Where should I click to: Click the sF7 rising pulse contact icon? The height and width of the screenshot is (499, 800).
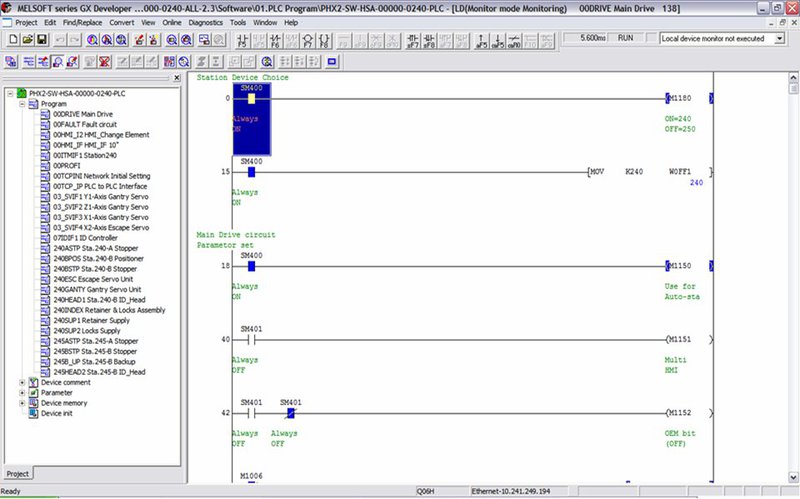click(413, 40)
